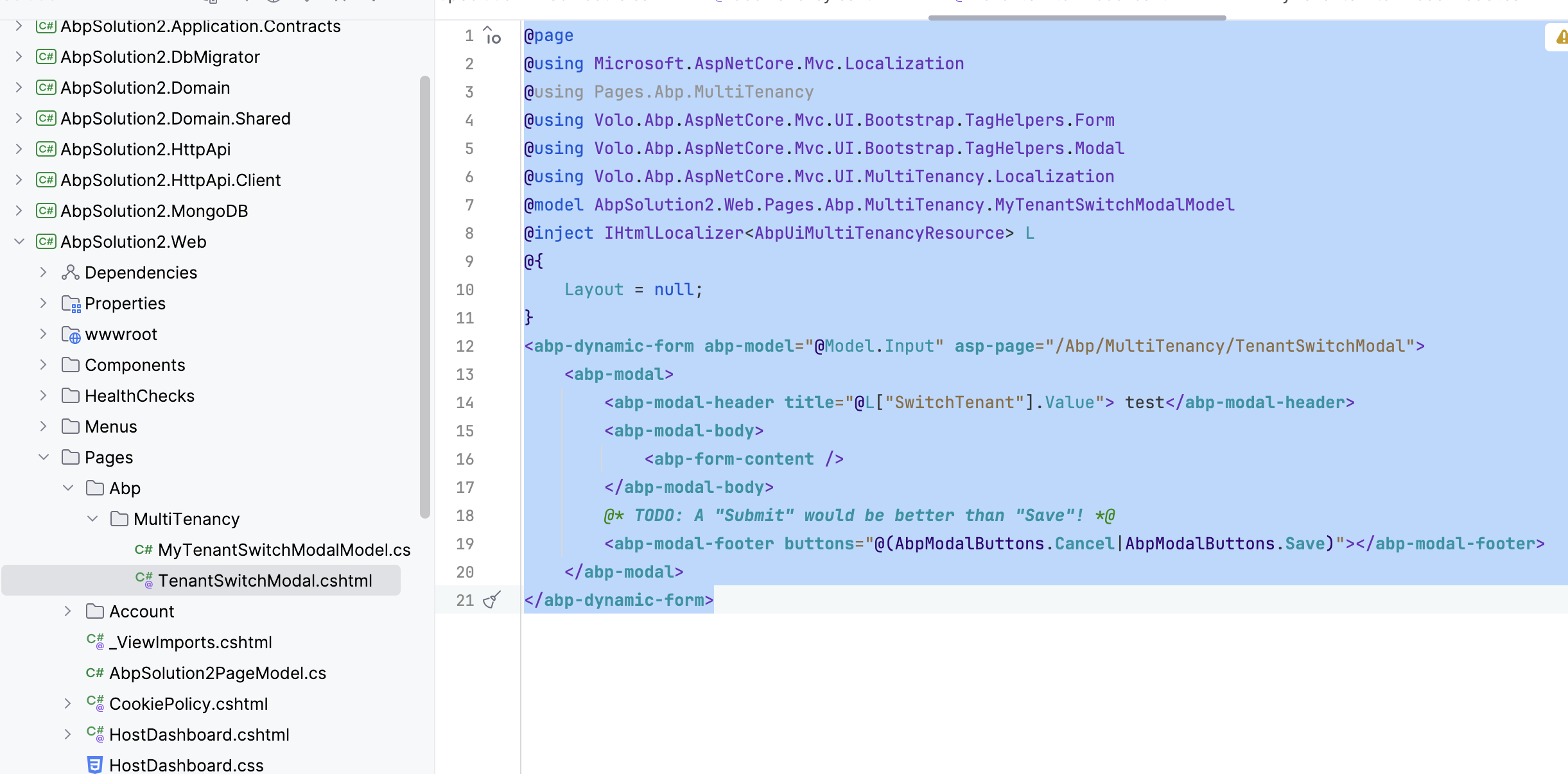Collapse the Pages folder
1568x774 pixels.
coord(44,458)
